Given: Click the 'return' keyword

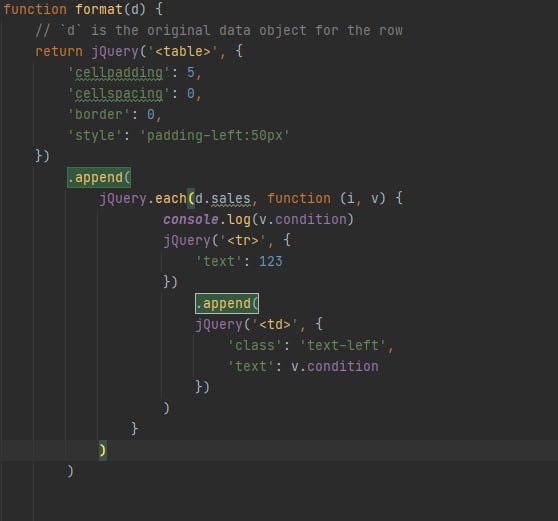Looking at the screenshot, I should pos(59,52).
